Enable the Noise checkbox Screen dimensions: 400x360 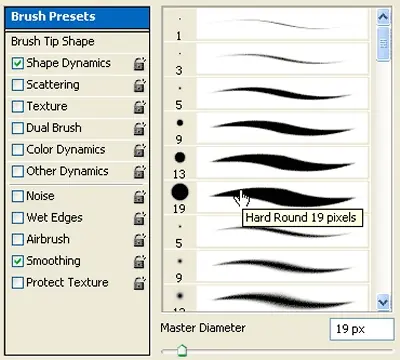(x=18, y=196)
